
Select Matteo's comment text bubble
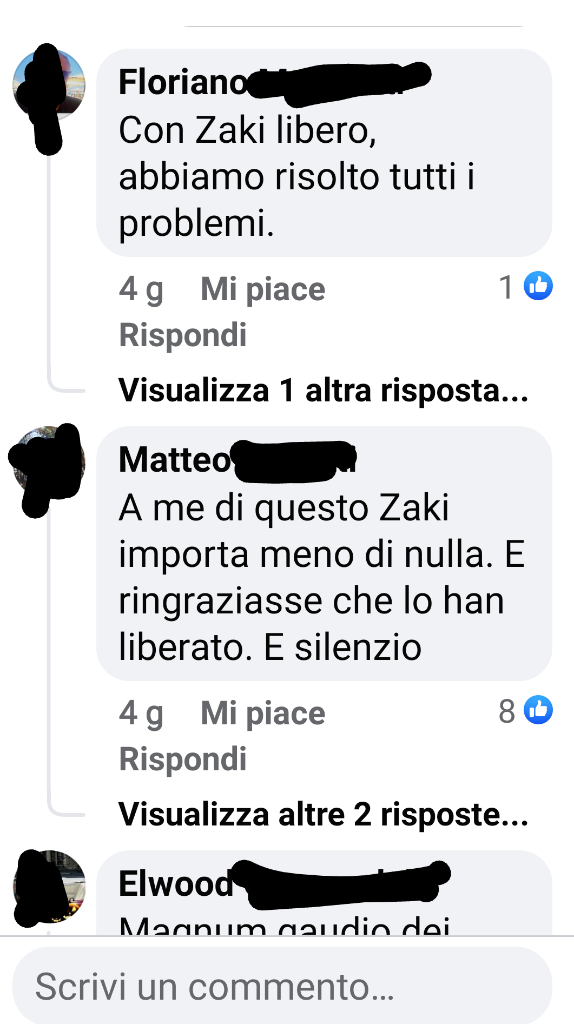324,553
